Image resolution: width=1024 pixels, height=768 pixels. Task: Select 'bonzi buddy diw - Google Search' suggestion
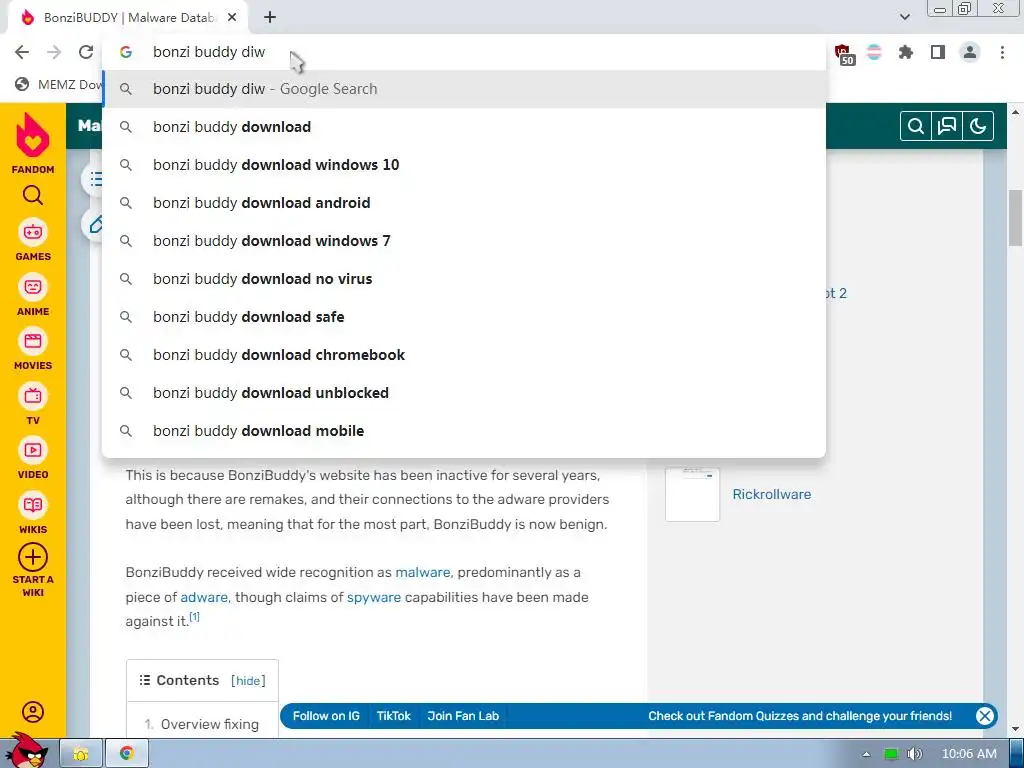tap(464, 89)
